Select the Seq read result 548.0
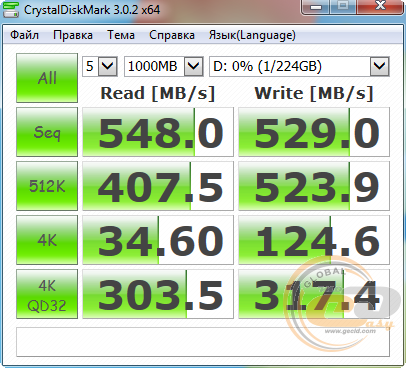The width and height of the screenshot is (406, 368). (158, 132)
